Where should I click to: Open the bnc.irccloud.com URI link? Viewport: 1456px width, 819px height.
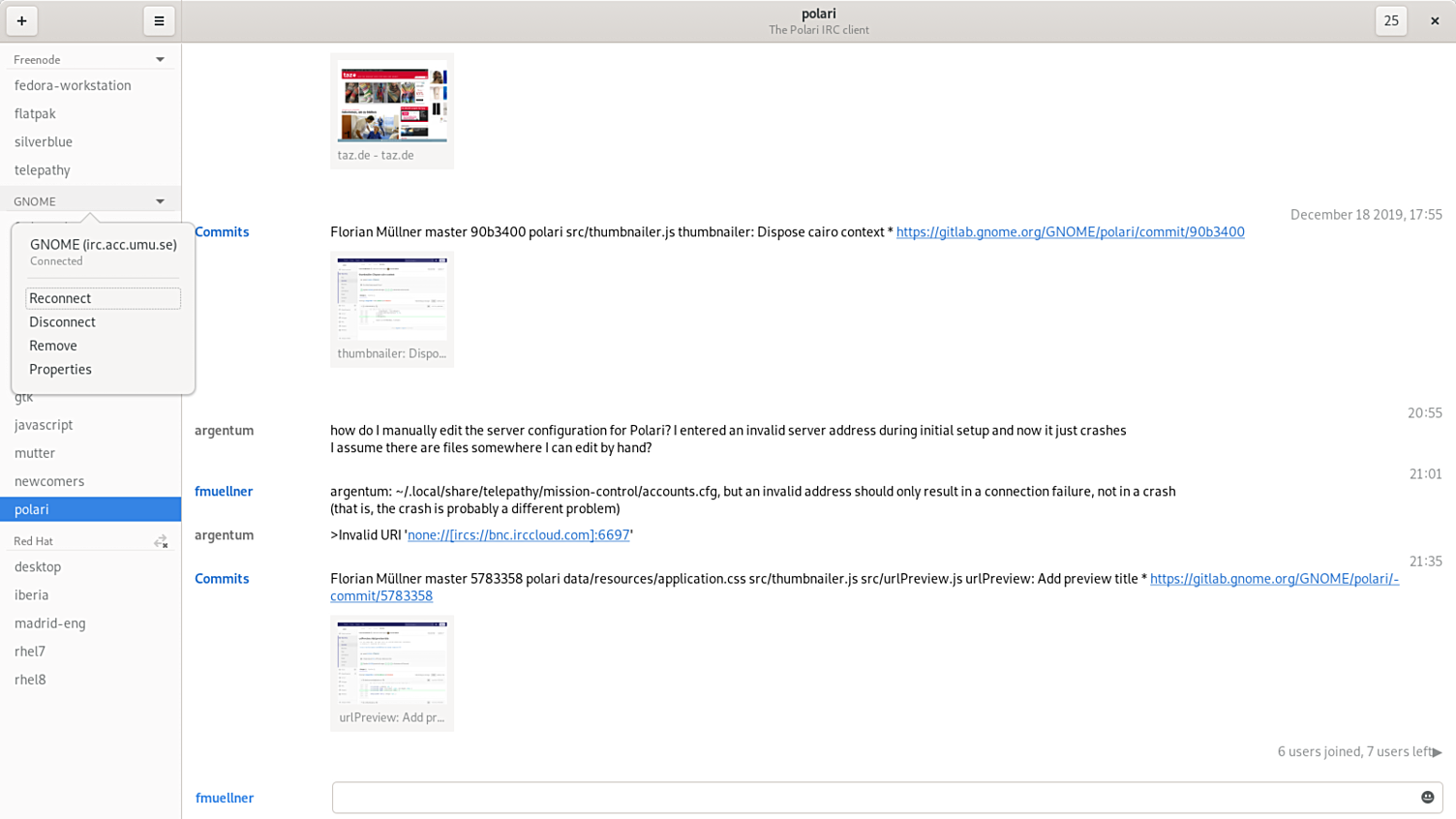518,534
